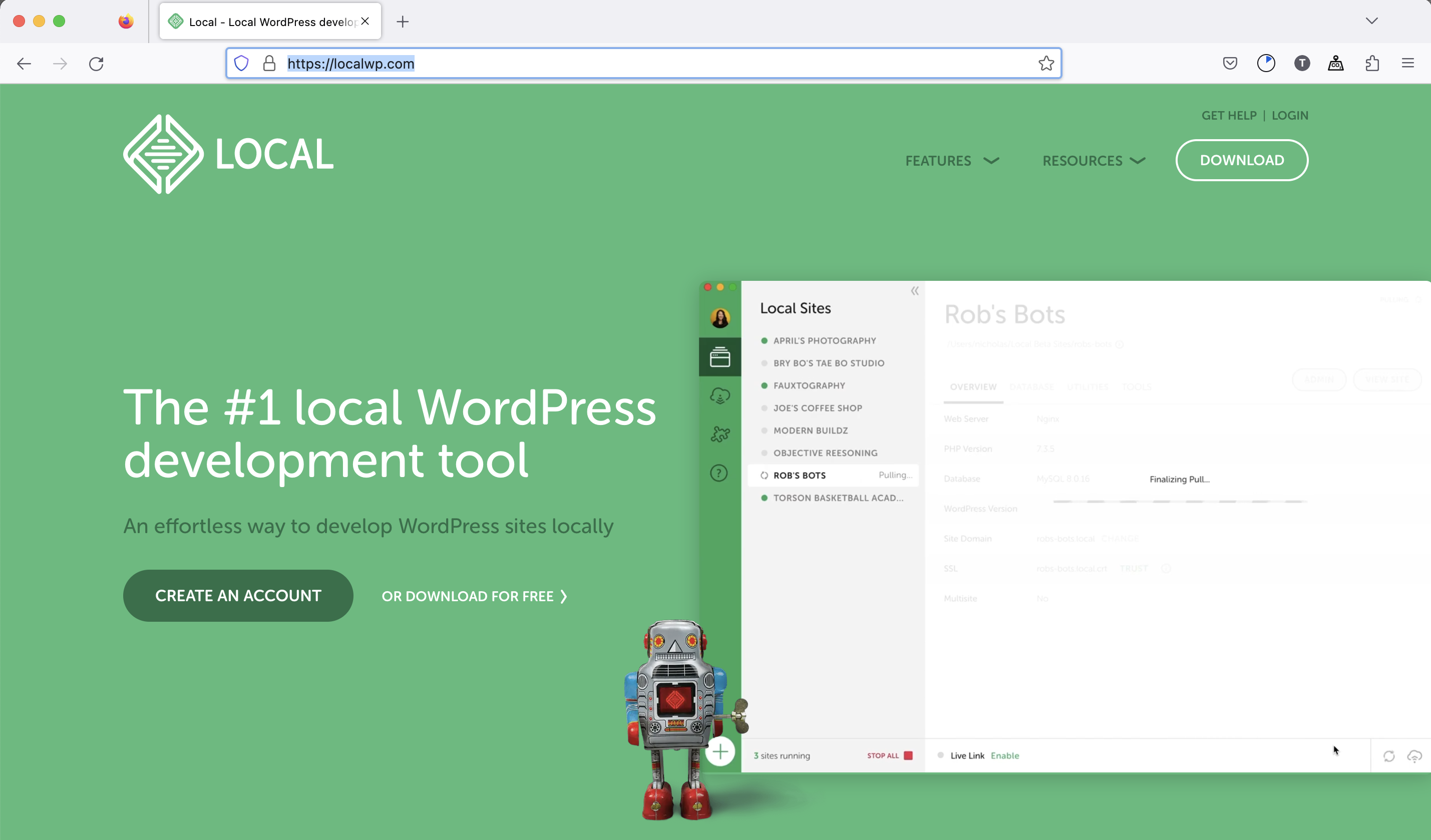Click the padlock site security icon
1431x840 pixels.
point(269,63)
